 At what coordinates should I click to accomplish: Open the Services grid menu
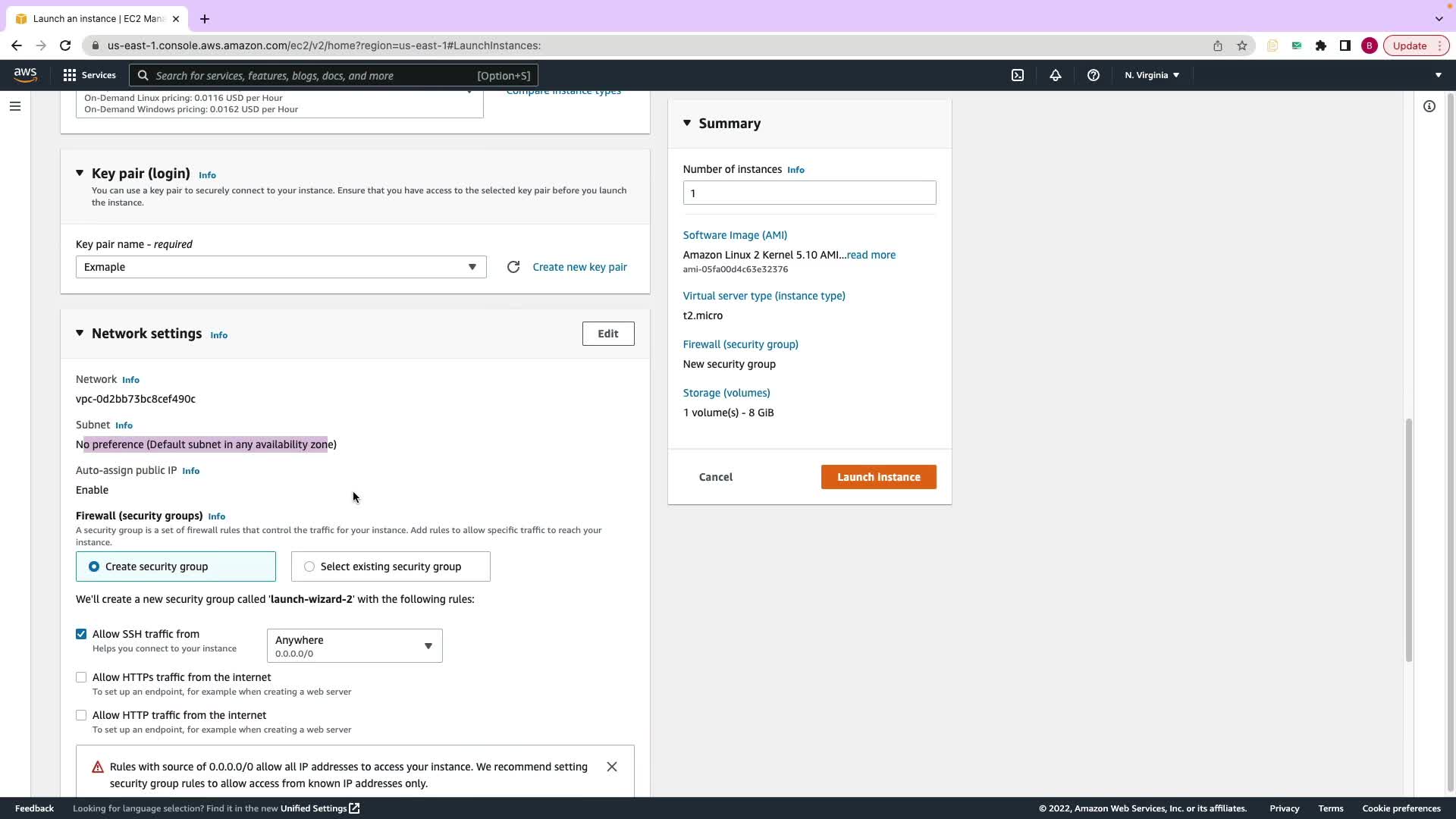(x=89, y=75)
